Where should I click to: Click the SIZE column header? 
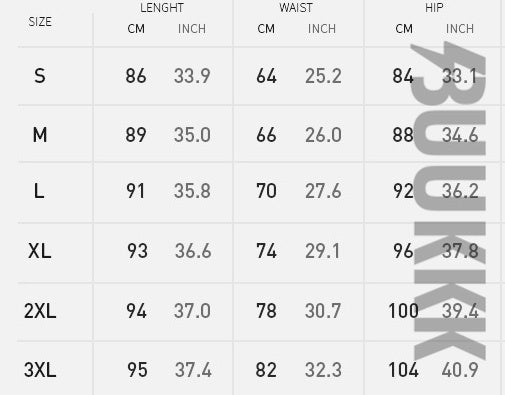[40, 22]
